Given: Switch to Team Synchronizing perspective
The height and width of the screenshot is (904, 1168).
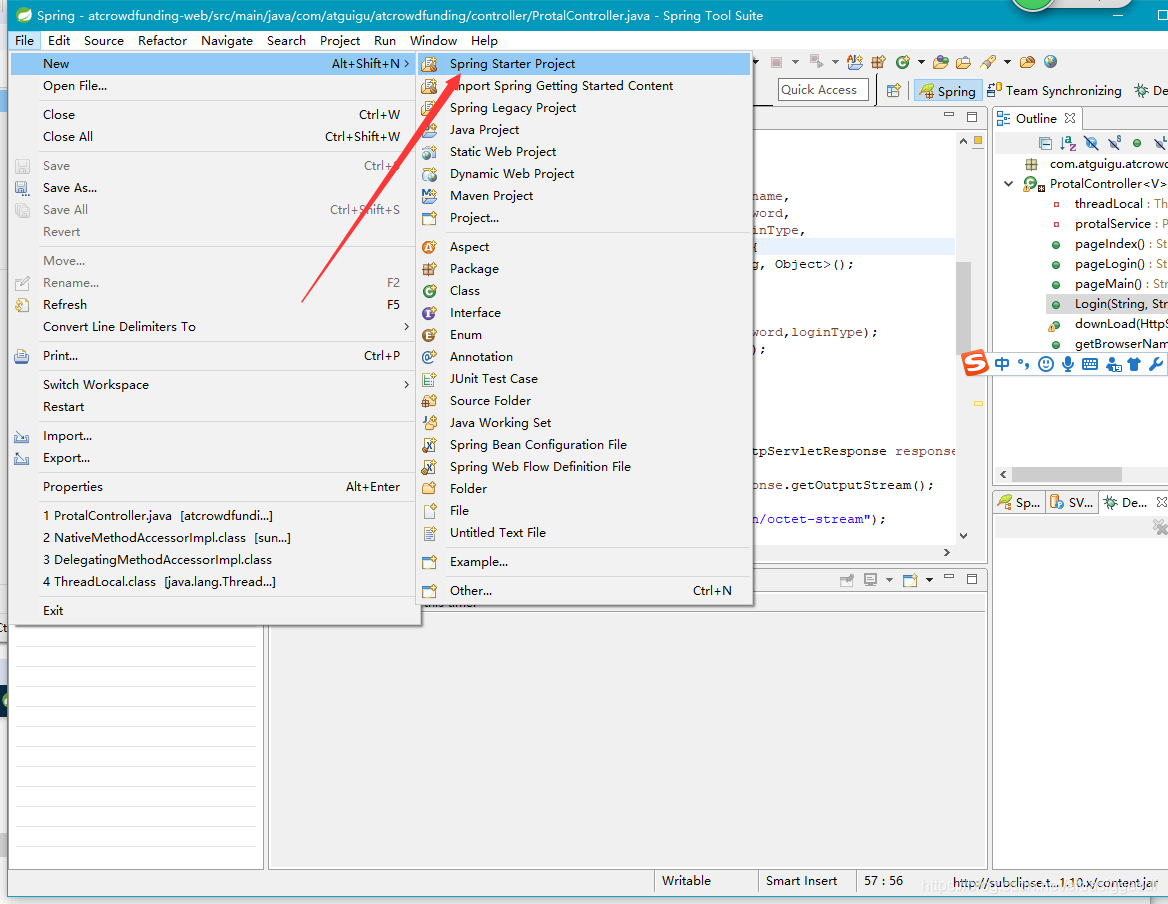Looking at the screenshot, I should [x=1055, y=91].
